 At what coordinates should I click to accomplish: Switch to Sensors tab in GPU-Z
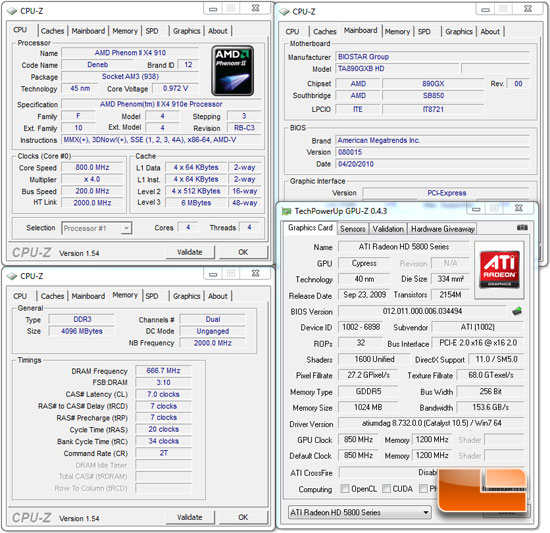click(x=353, y=229)
